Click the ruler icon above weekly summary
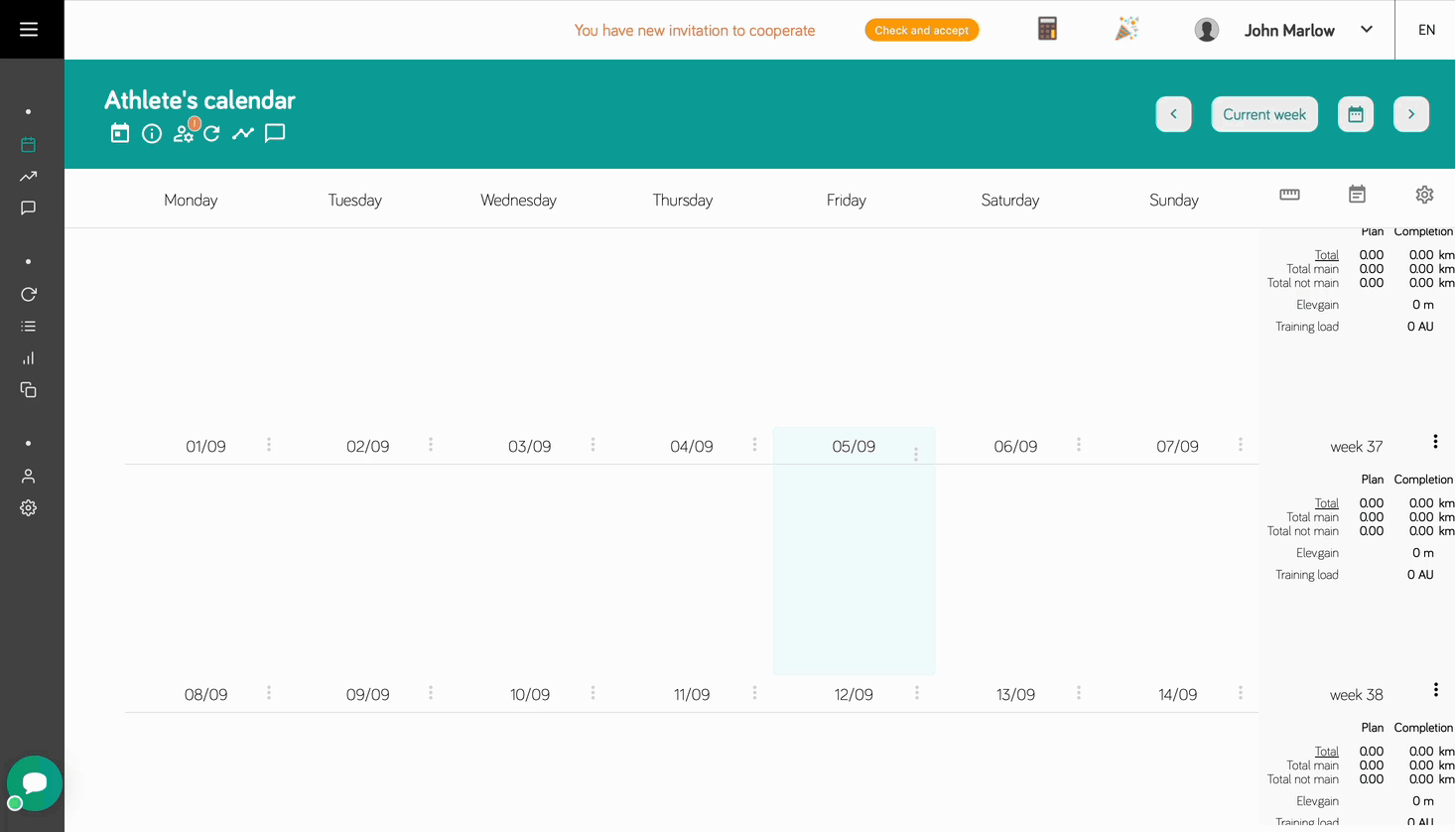 (x=1289, y=195)
